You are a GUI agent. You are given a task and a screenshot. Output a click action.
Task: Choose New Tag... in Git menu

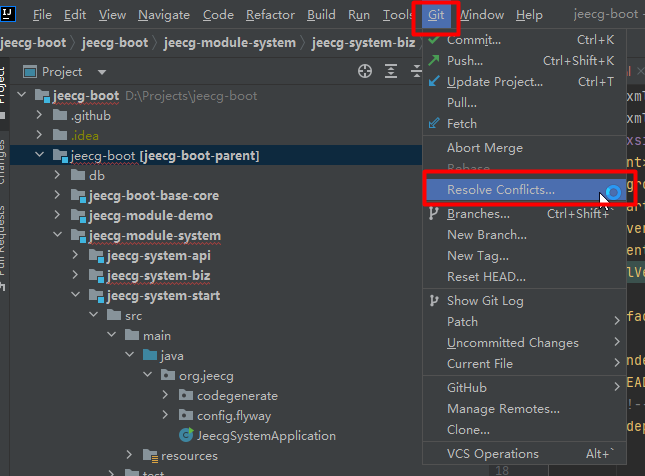524,256
